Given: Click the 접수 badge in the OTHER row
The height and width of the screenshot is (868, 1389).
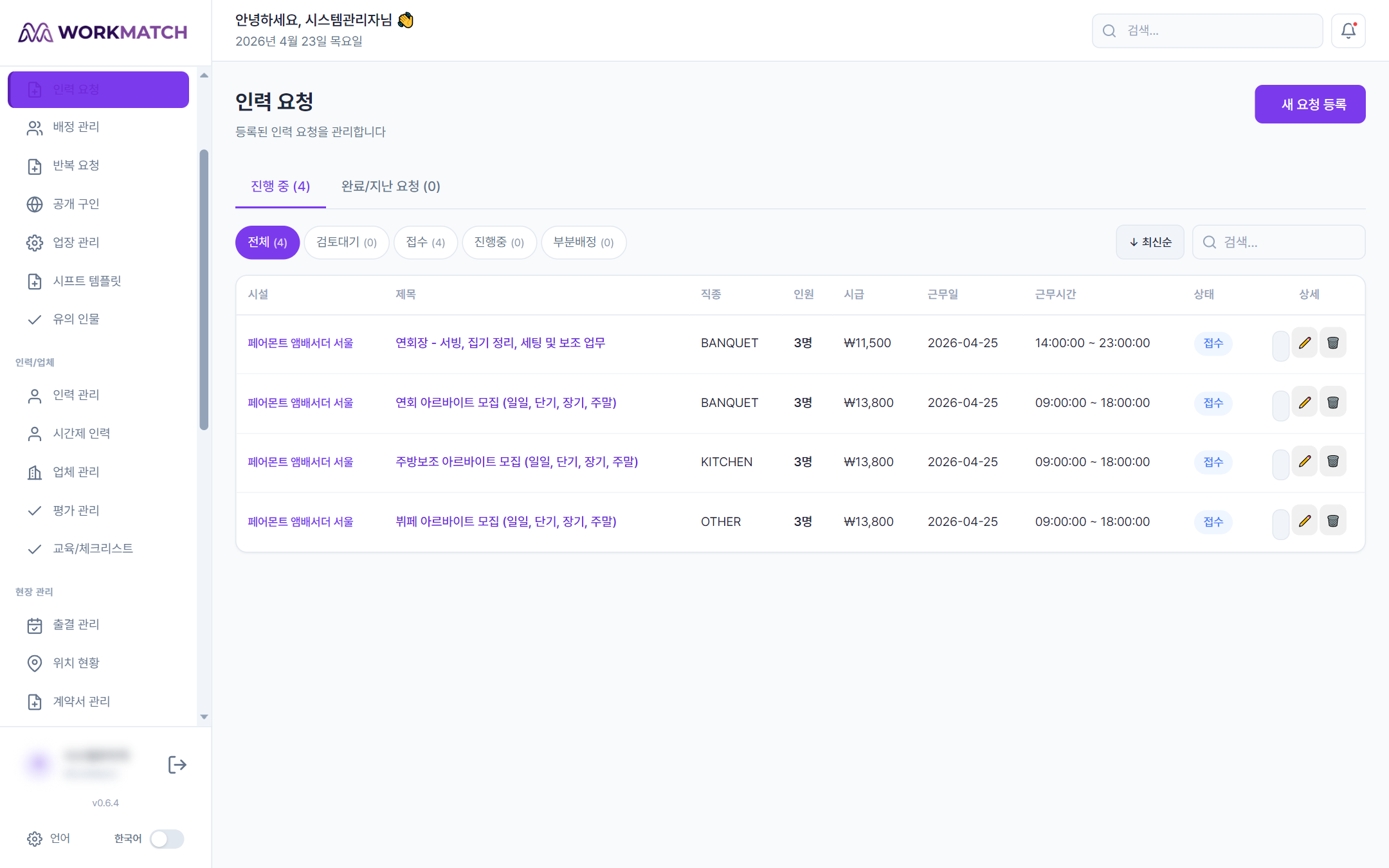Looking at the screenshot, I should click(x=1213, y=521).
